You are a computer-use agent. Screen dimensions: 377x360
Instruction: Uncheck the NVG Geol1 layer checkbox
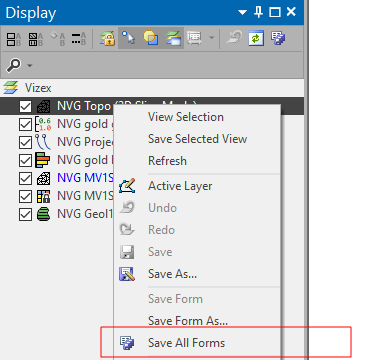25,214
